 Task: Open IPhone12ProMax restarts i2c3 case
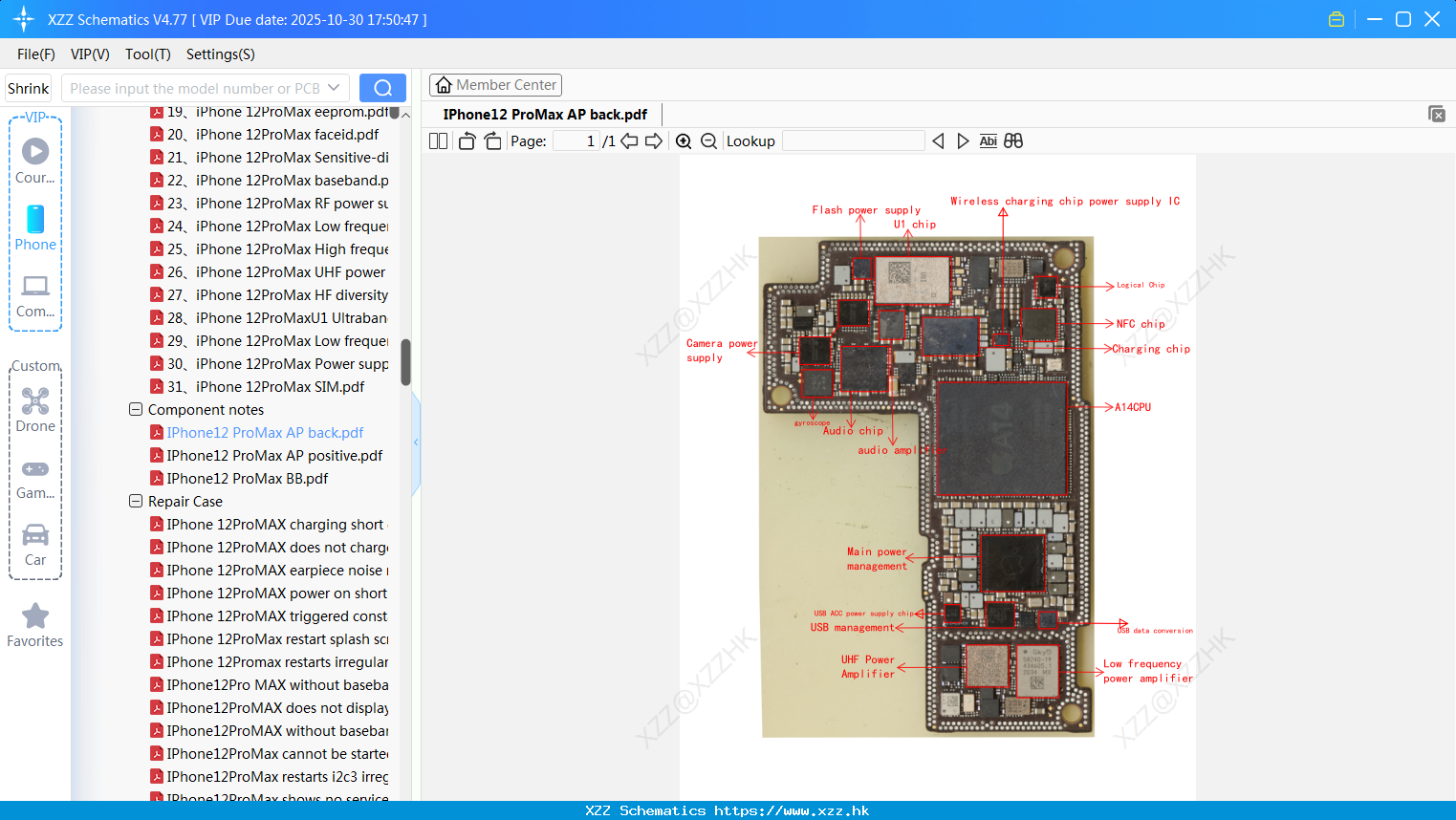[x=269, y=776]
